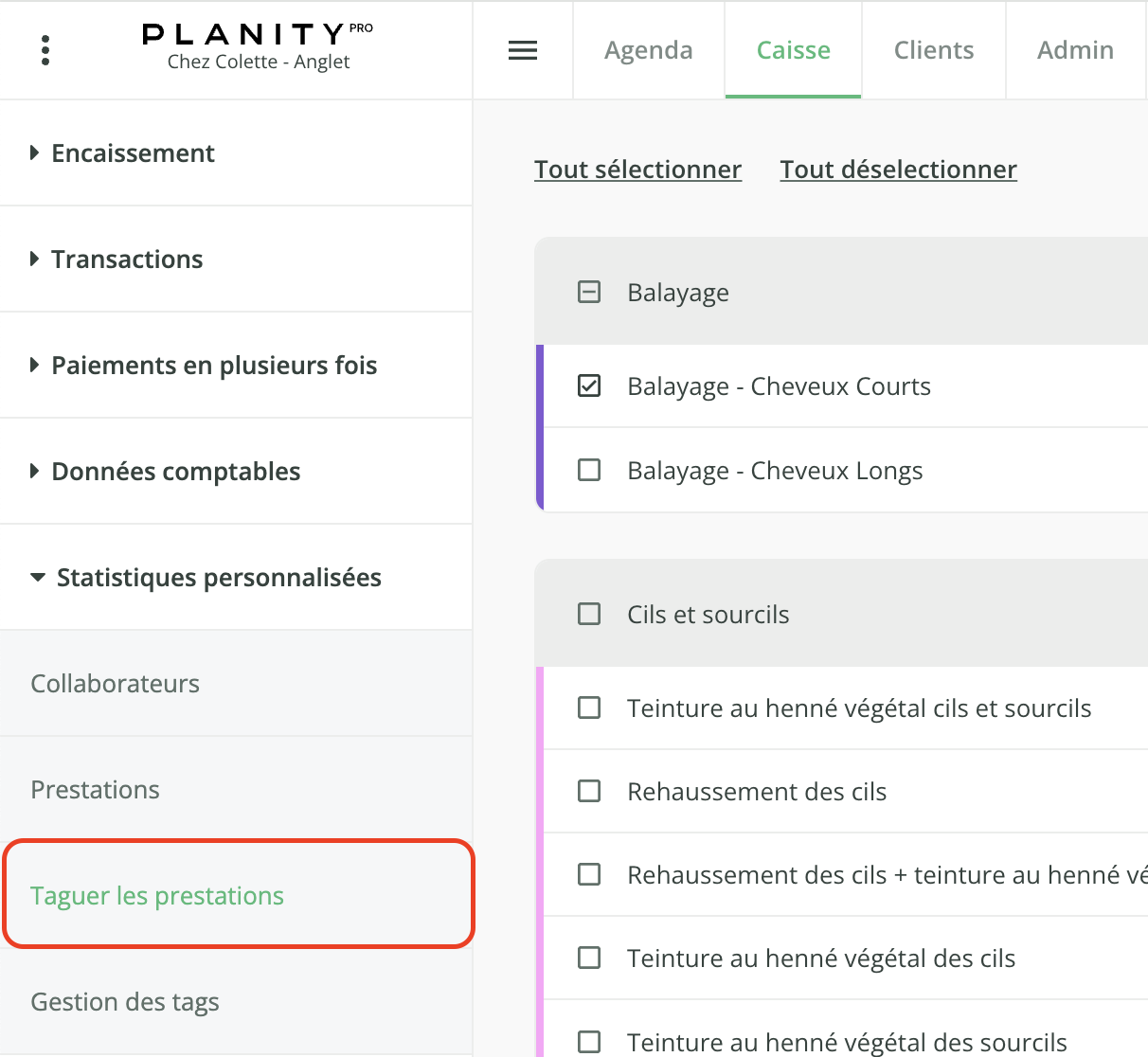Check the Cils et sourcils category checkbox

tap(589, 614)
